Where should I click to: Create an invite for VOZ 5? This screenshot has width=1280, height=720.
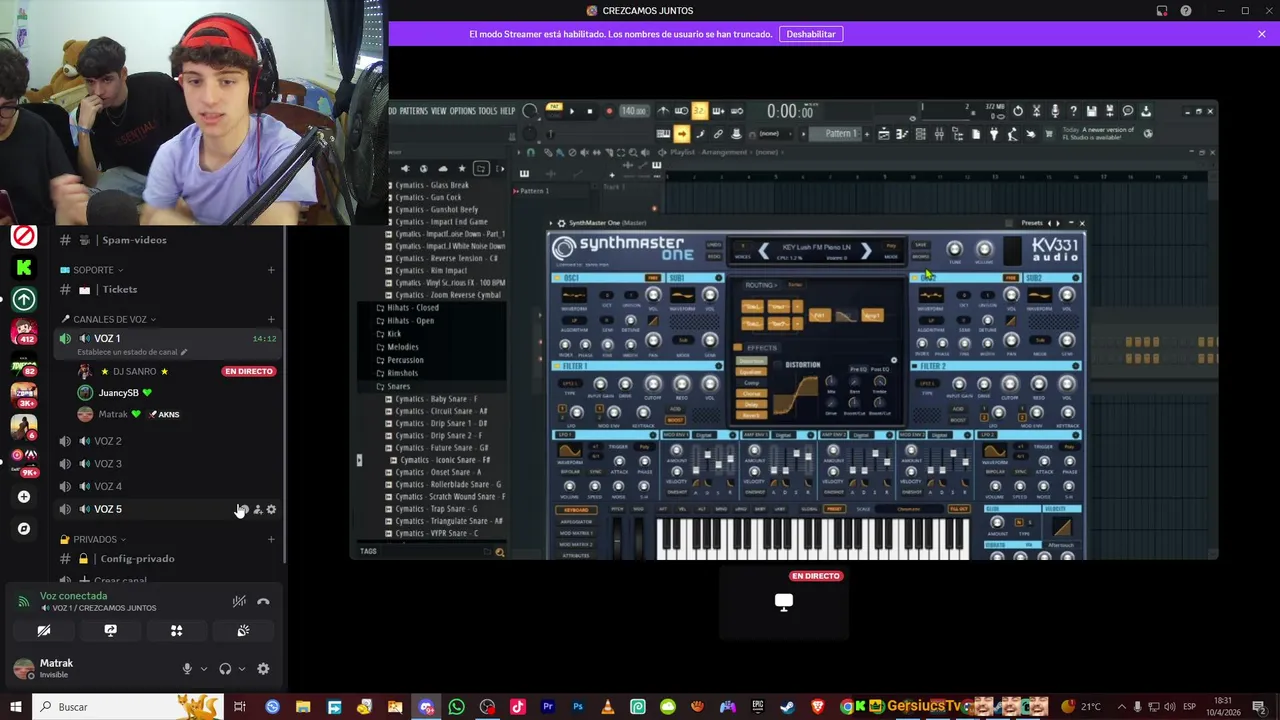(x=257, y=510)
